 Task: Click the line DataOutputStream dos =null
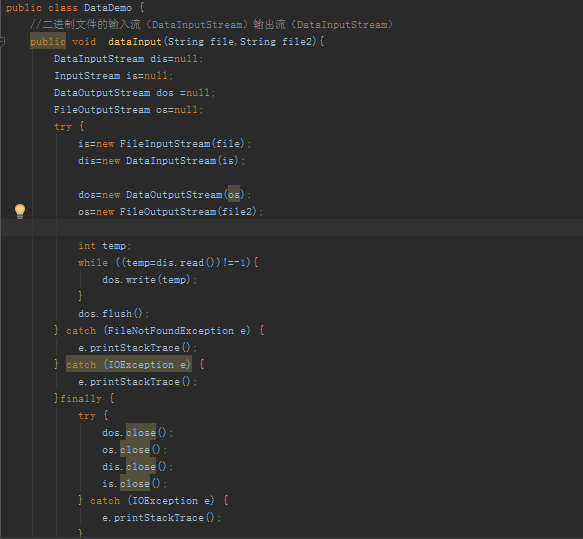pyautogui.click(x=135, y=93)
